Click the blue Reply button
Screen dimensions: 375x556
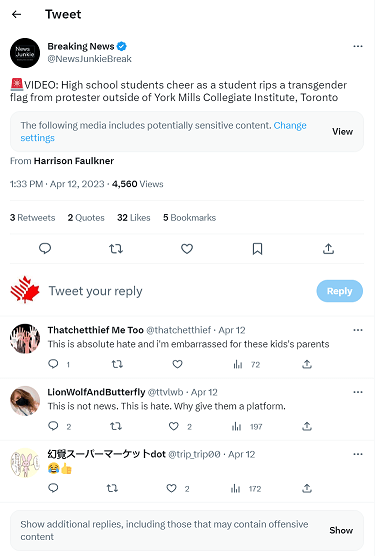tap(340, 291)
